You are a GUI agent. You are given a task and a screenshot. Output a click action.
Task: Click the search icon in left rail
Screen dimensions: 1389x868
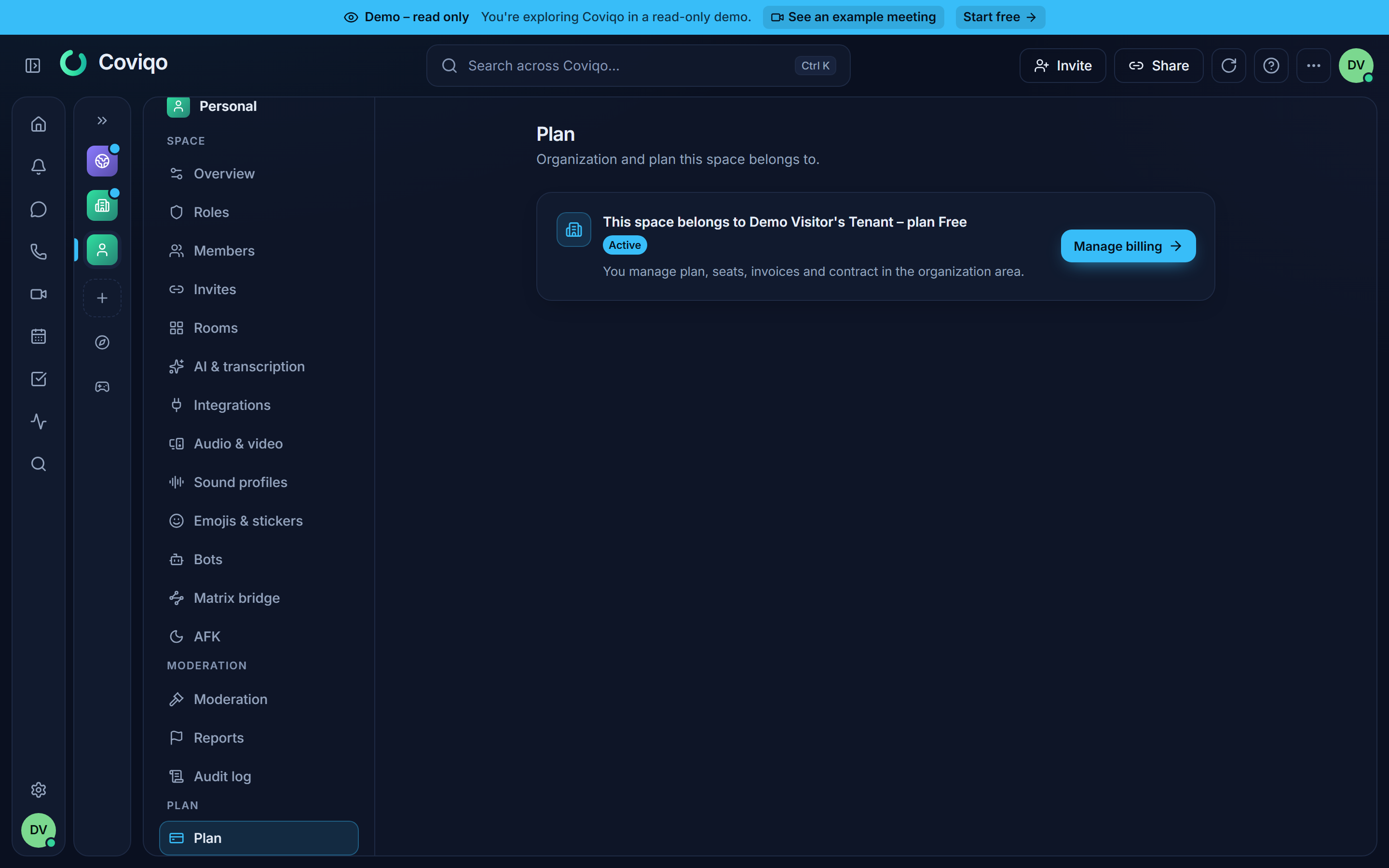coord(39,464)
